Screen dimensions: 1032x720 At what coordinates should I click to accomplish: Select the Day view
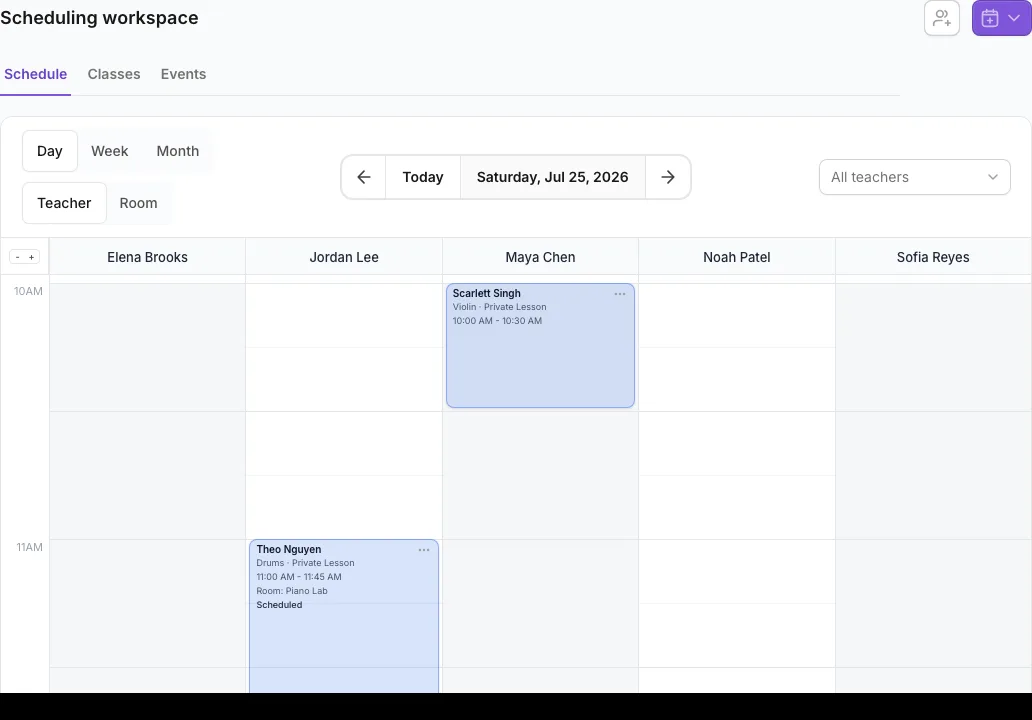50,151
